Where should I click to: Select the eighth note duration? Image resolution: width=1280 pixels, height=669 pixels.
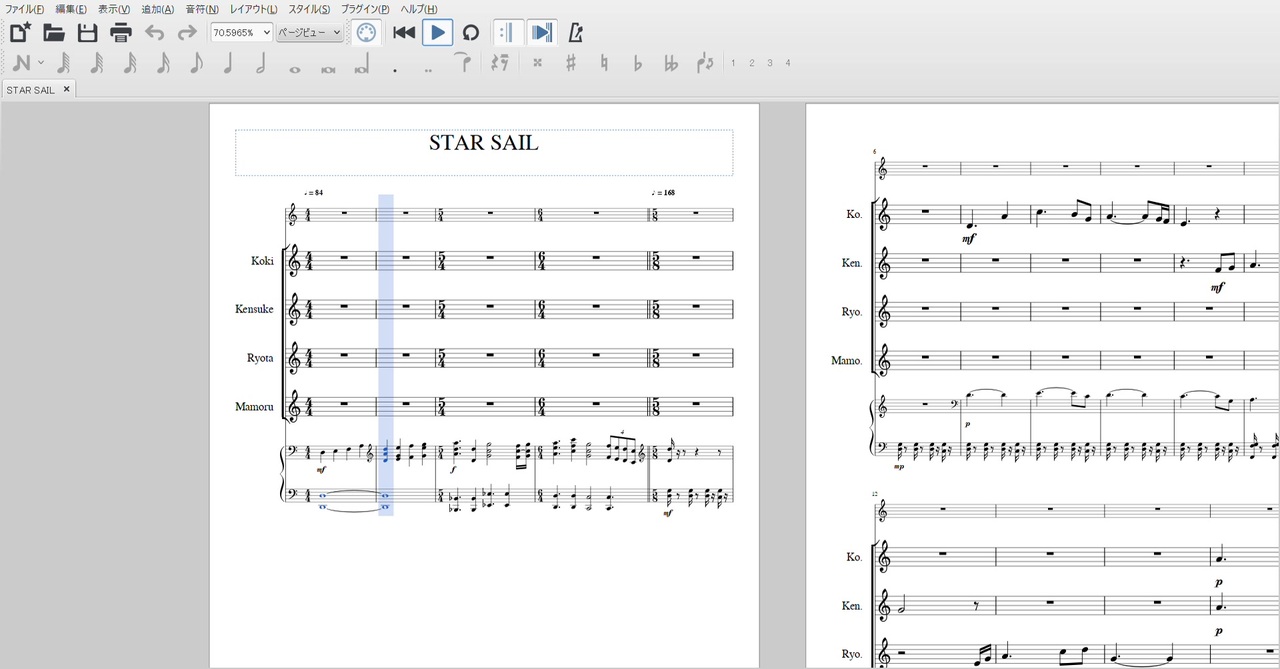(x=196, y=63)
